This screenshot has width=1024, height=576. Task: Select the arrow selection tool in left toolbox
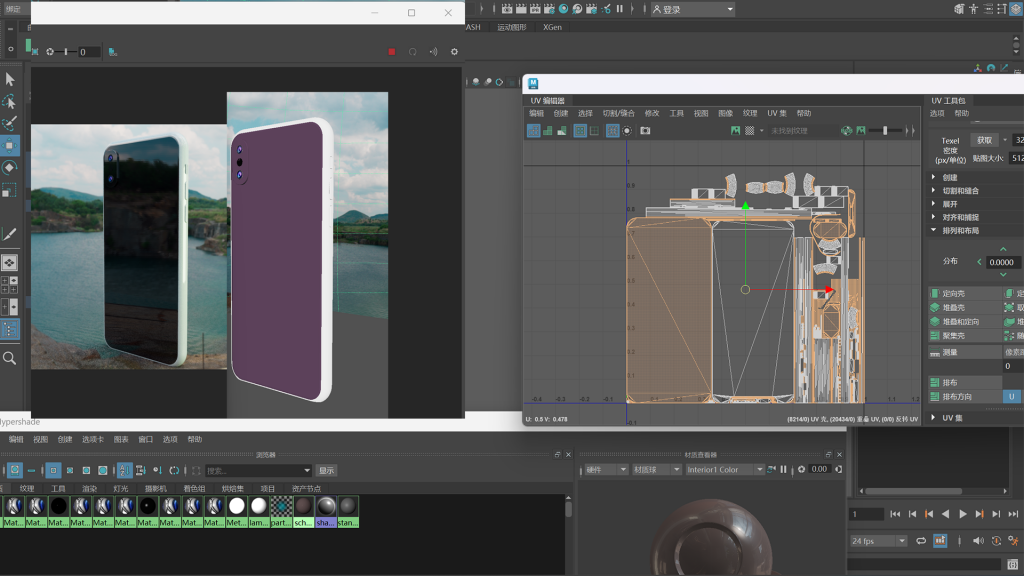(x=10, y=79)
